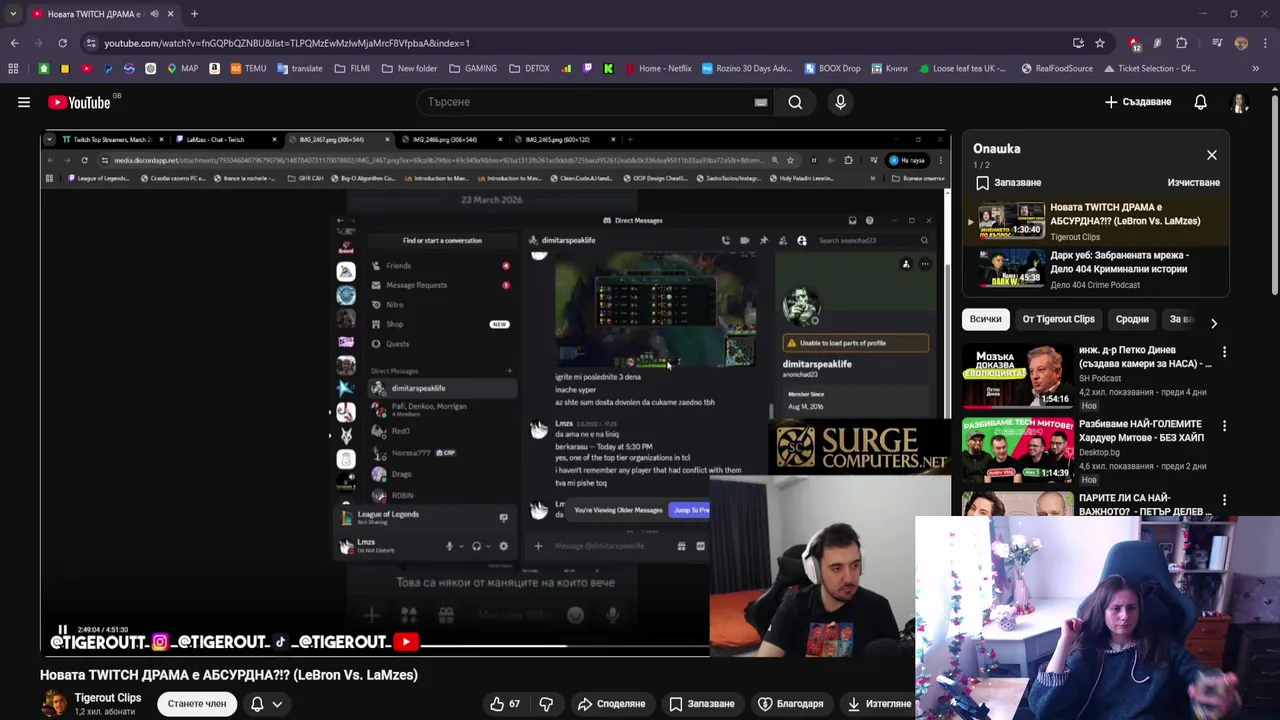The height and width of the screenshot is (720, 1280).
Task: Open options for ПАРИТЕ ЛИ СА НАЙ-ВАЖНОТО video
Action: [x=1224, y=500]
